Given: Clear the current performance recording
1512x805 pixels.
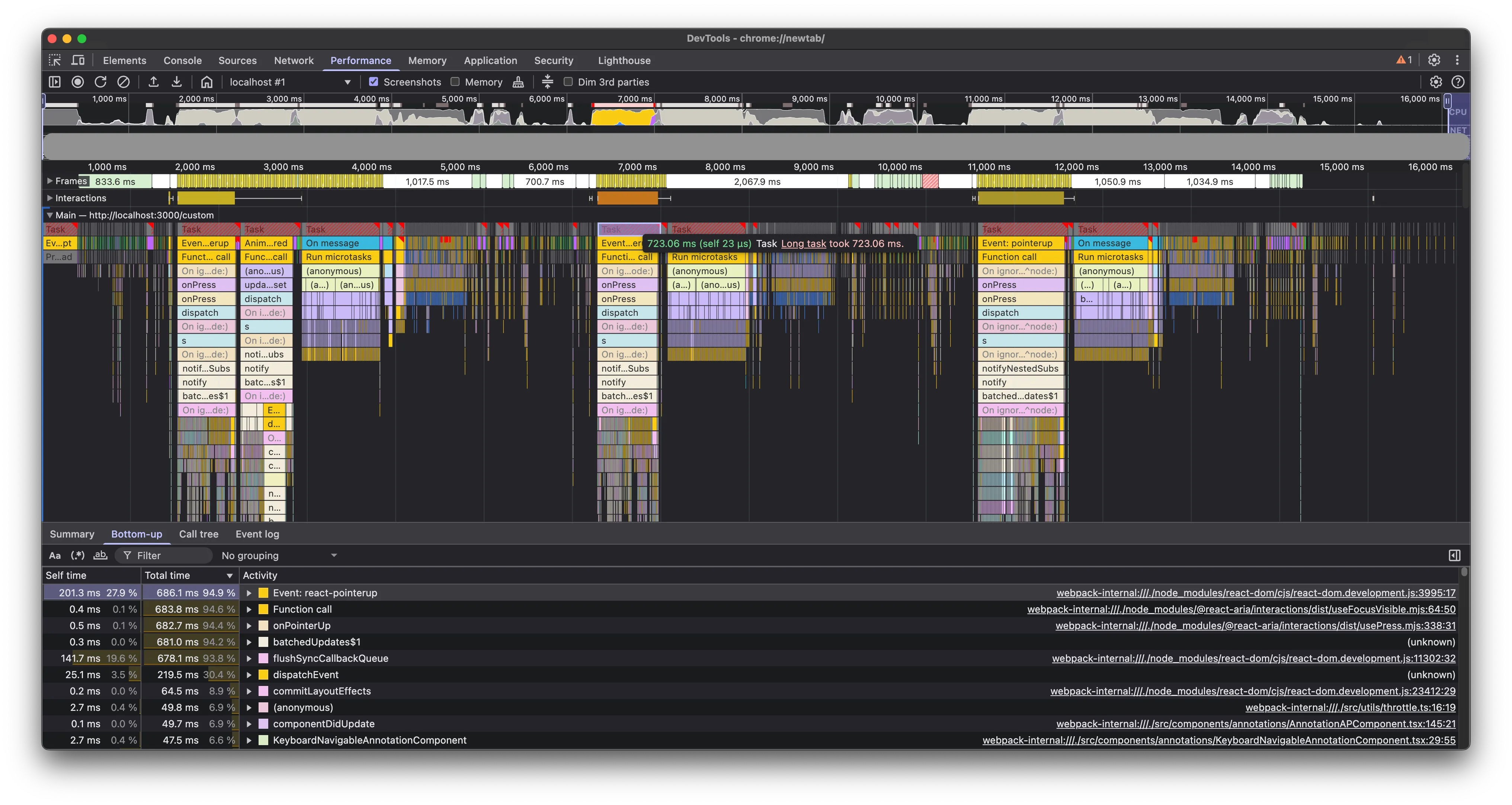Looking at the screenshot, I should click(123, 82).
